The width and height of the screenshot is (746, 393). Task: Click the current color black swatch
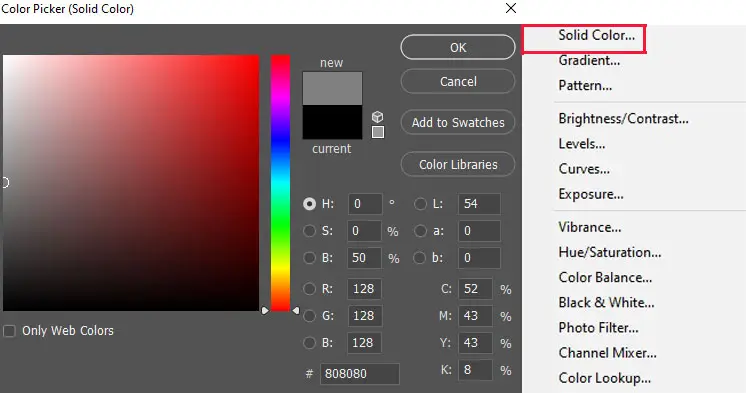332,122
